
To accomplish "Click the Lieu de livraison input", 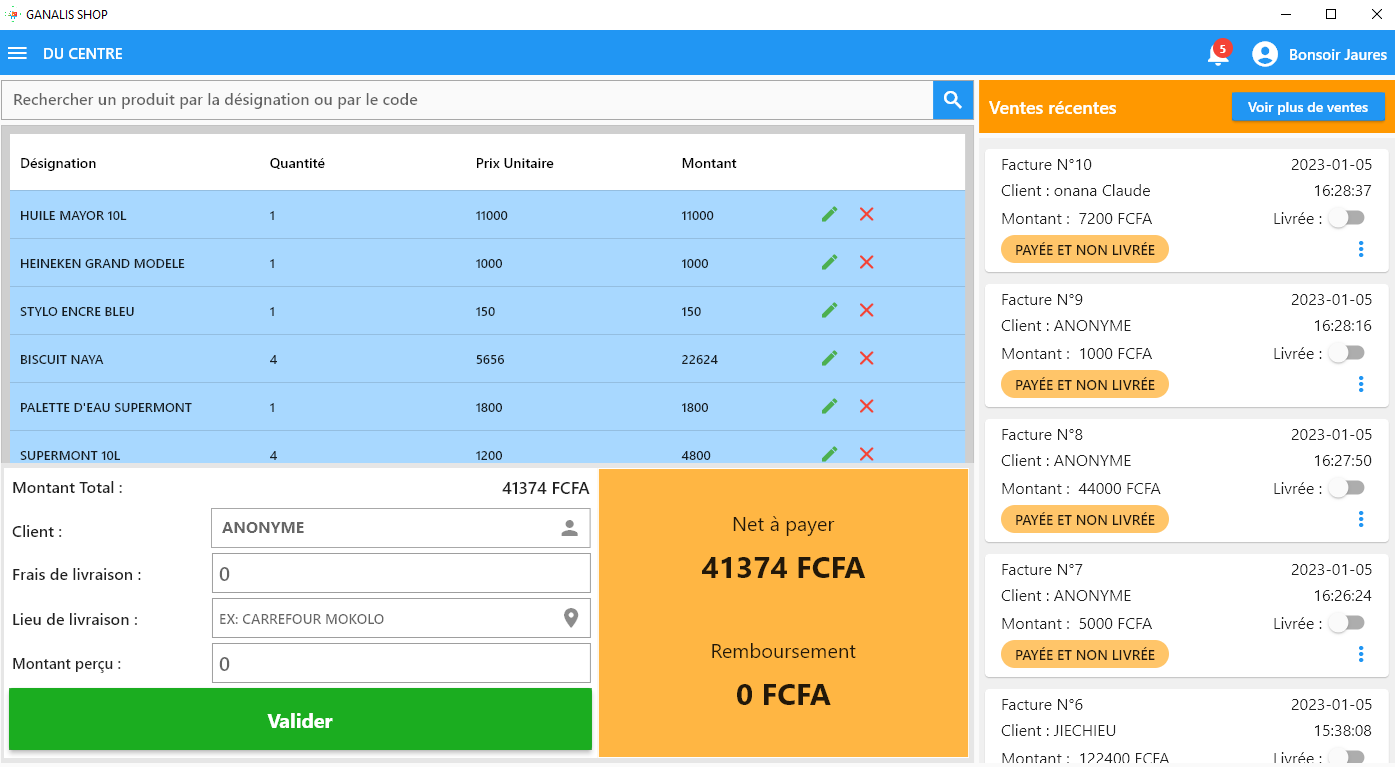I will [401, 618].
